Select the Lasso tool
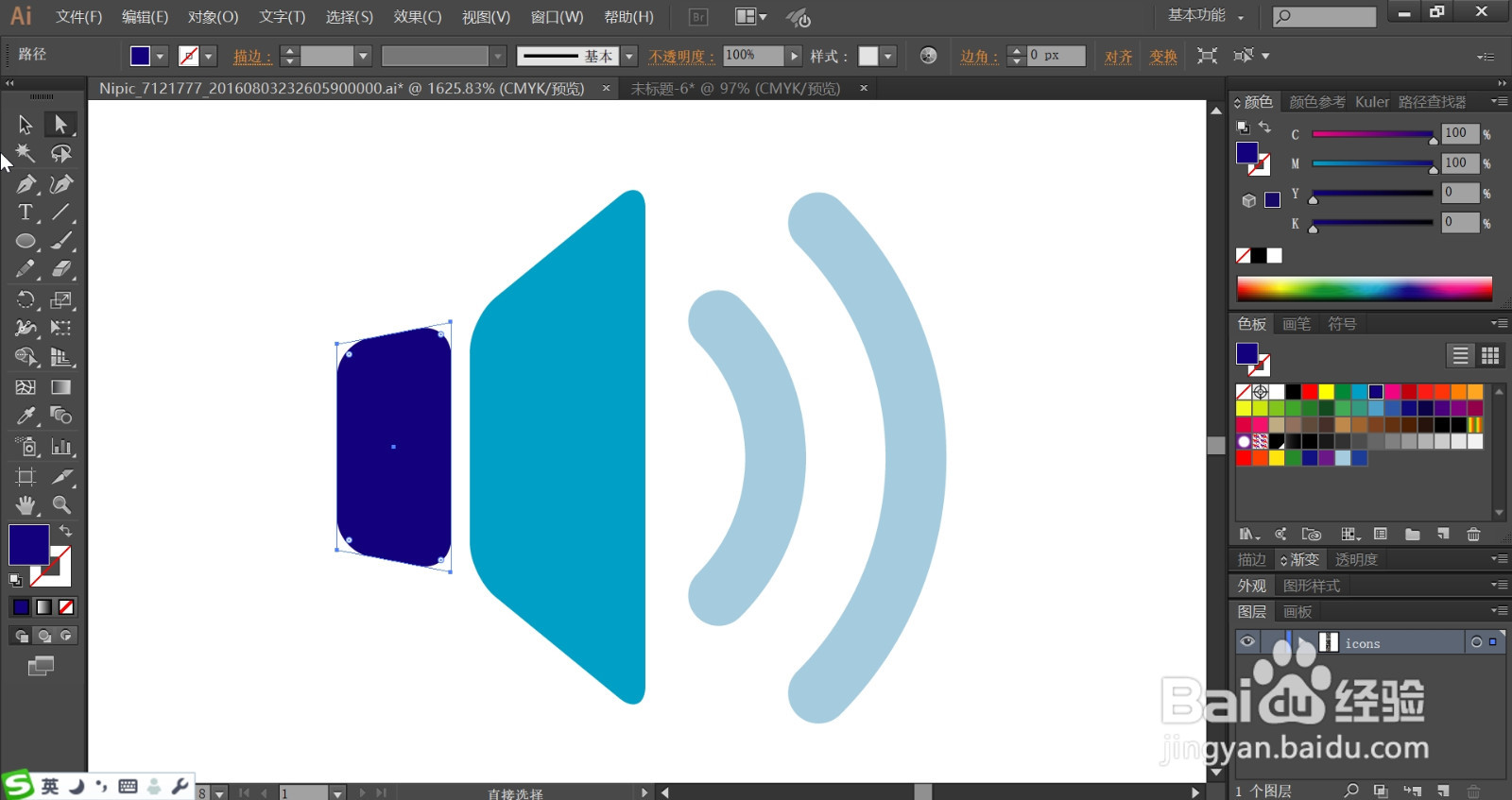 coord(60,153)
